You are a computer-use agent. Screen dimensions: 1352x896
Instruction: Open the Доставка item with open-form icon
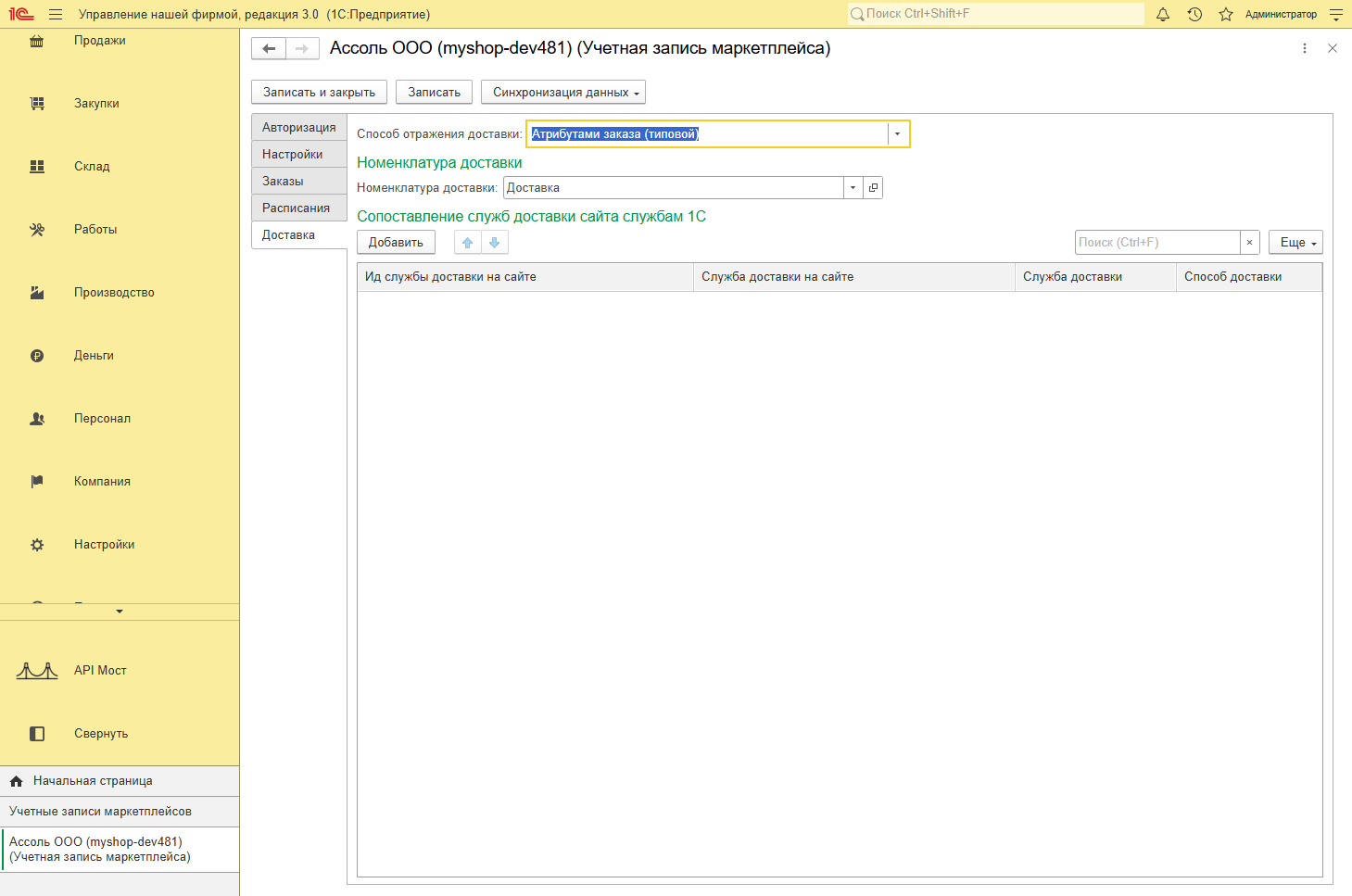(x=873, y=188)
